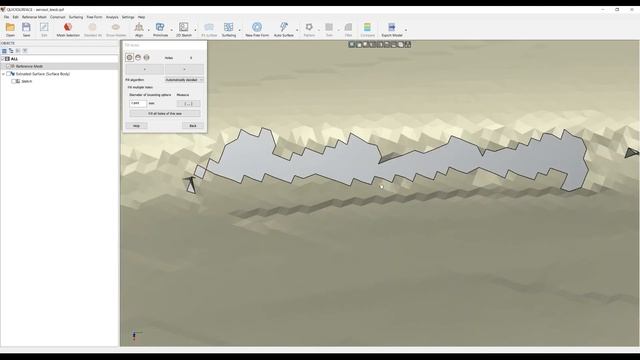Click the third Objects panel toolbar icon
Image resolution: width=640 pixels, height=360 pixels.
[x=18, y=51]
